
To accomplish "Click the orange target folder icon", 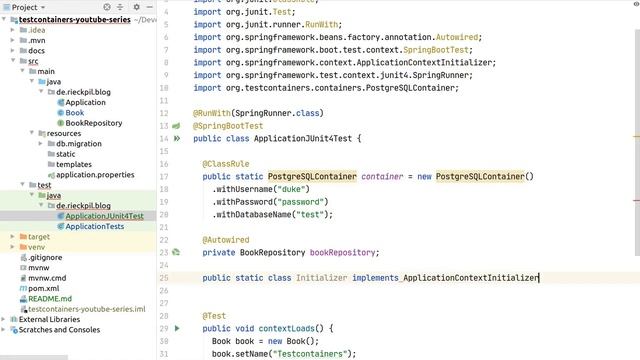I will point(23,237).
